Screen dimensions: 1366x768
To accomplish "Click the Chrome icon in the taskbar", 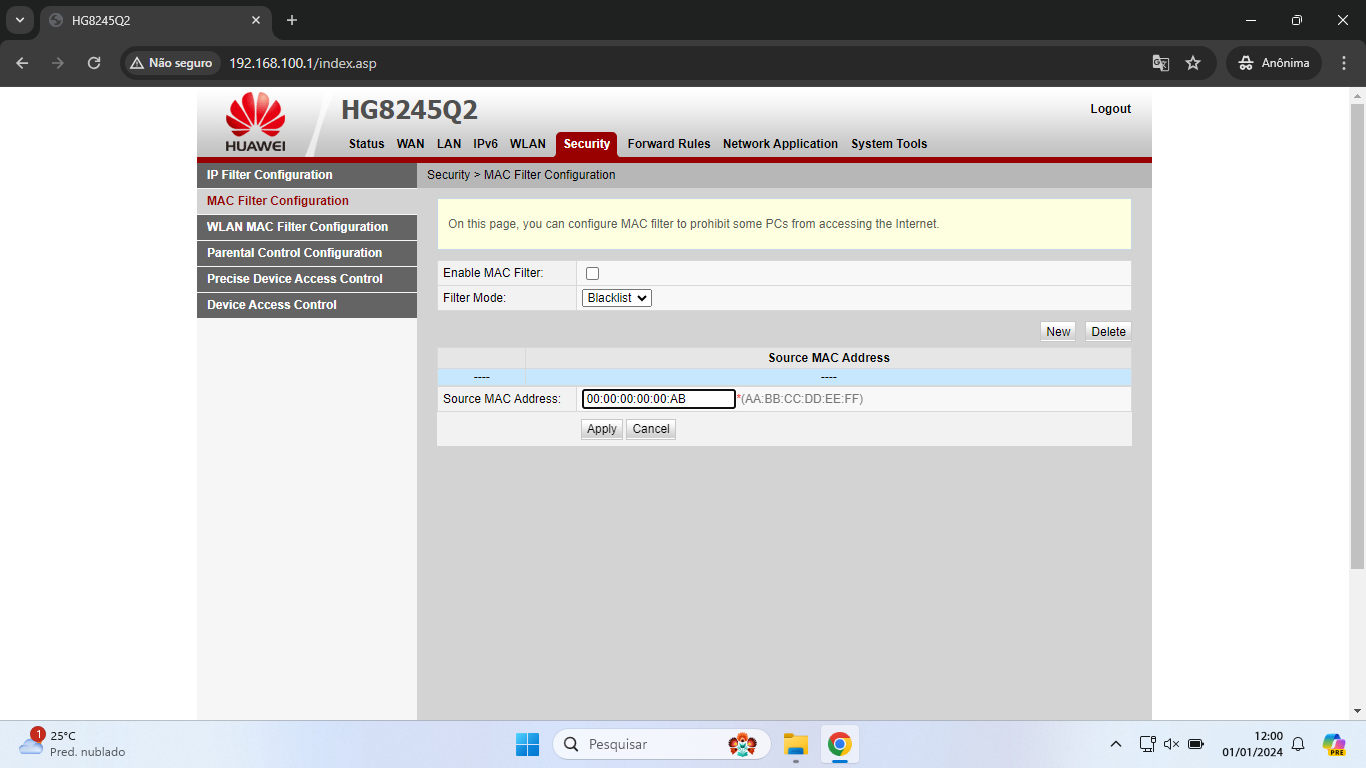I will click(840, 744).
